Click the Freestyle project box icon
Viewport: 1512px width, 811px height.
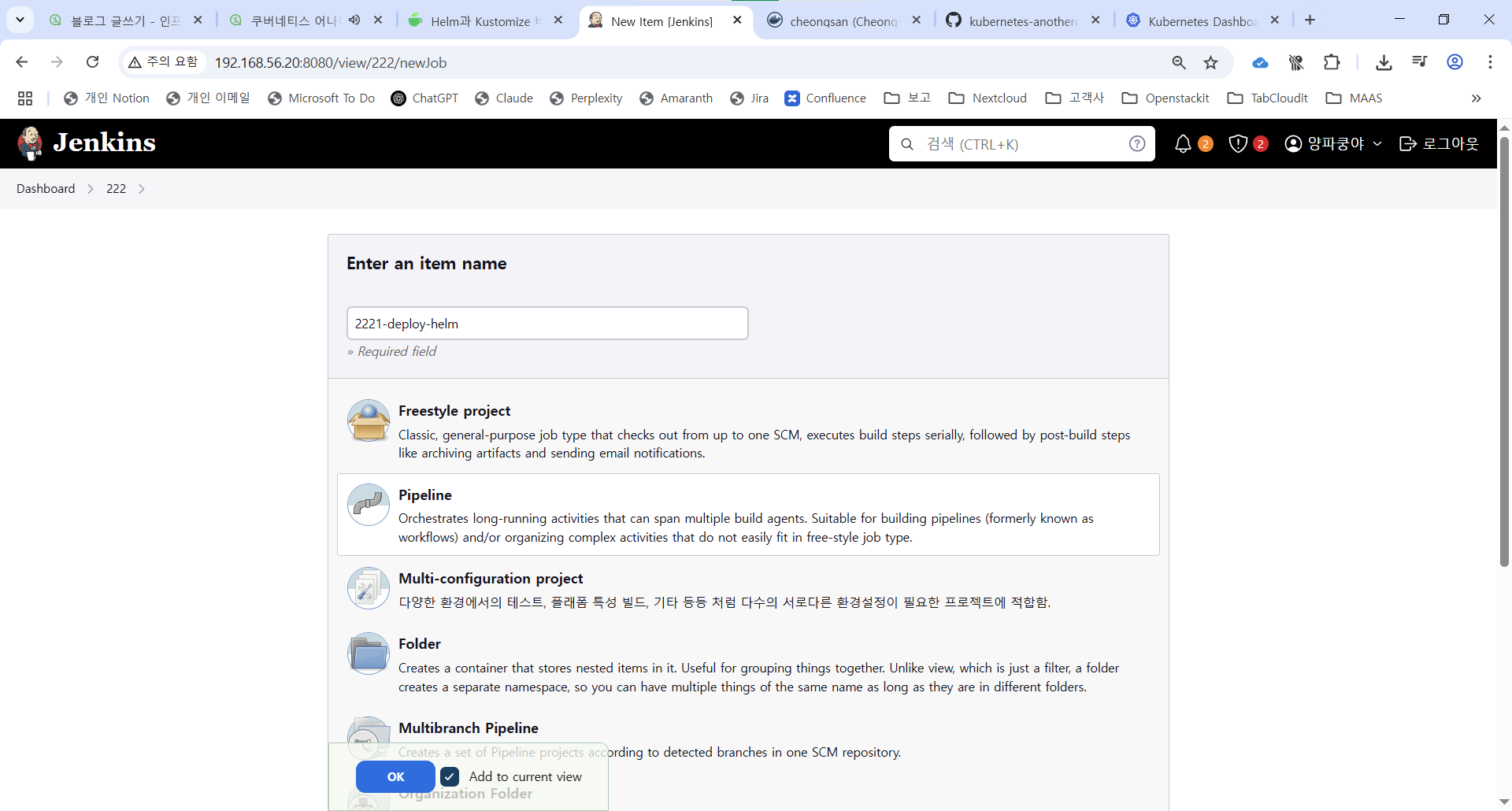pos(369,420)
